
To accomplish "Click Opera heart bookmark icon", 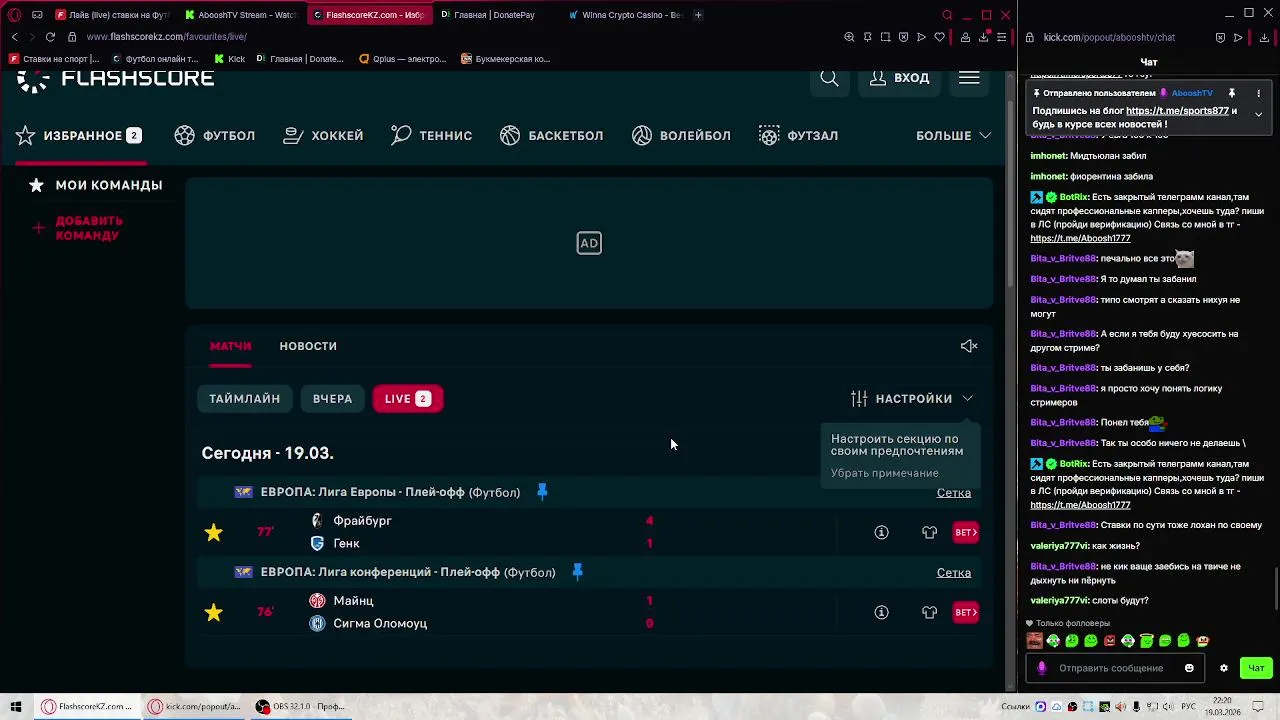I will (939, 37).
